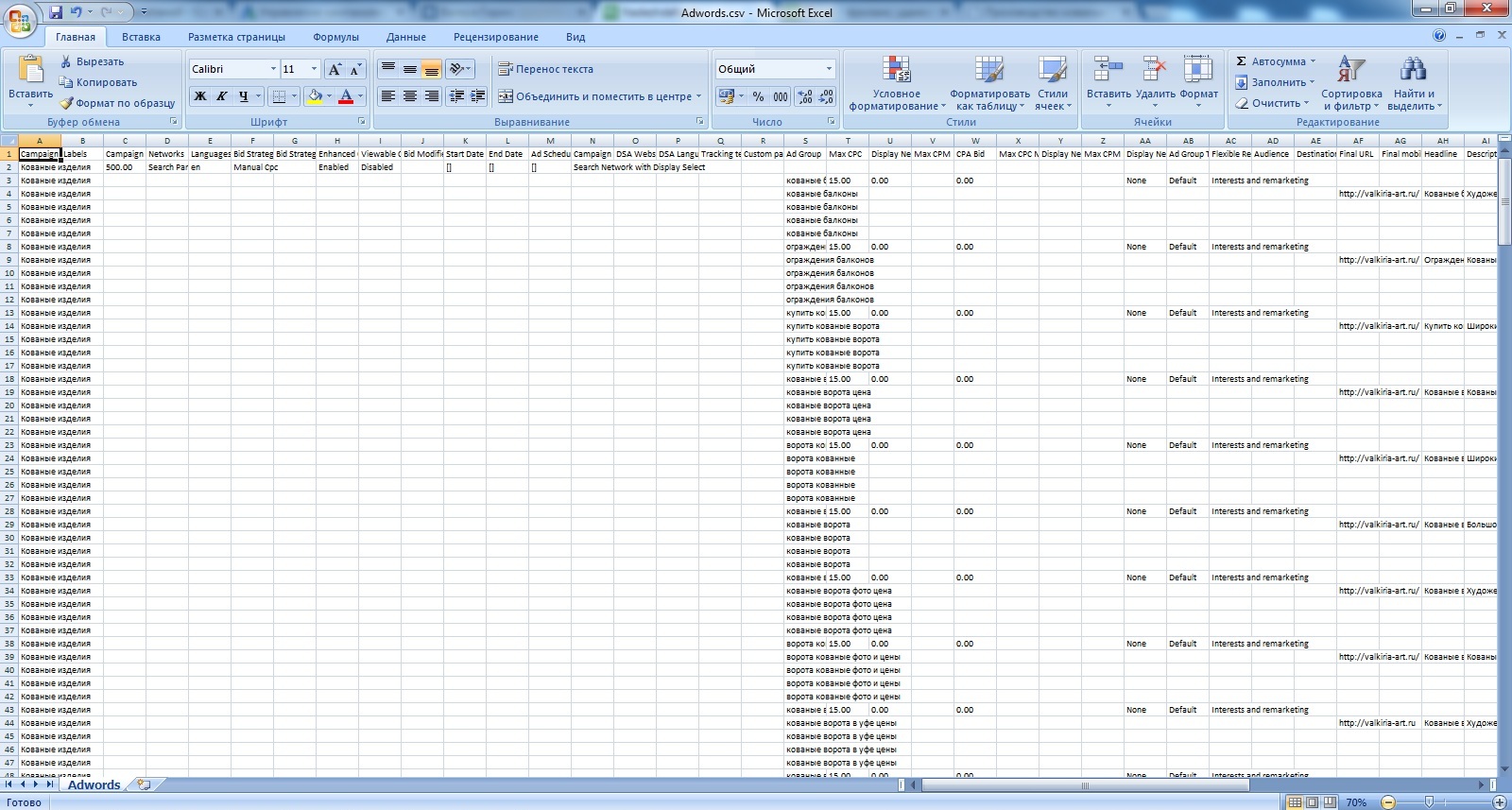Save the workbook from quick access toolbar
The width and height of the screenshot is (1512, 810).
tap(55, 12)
